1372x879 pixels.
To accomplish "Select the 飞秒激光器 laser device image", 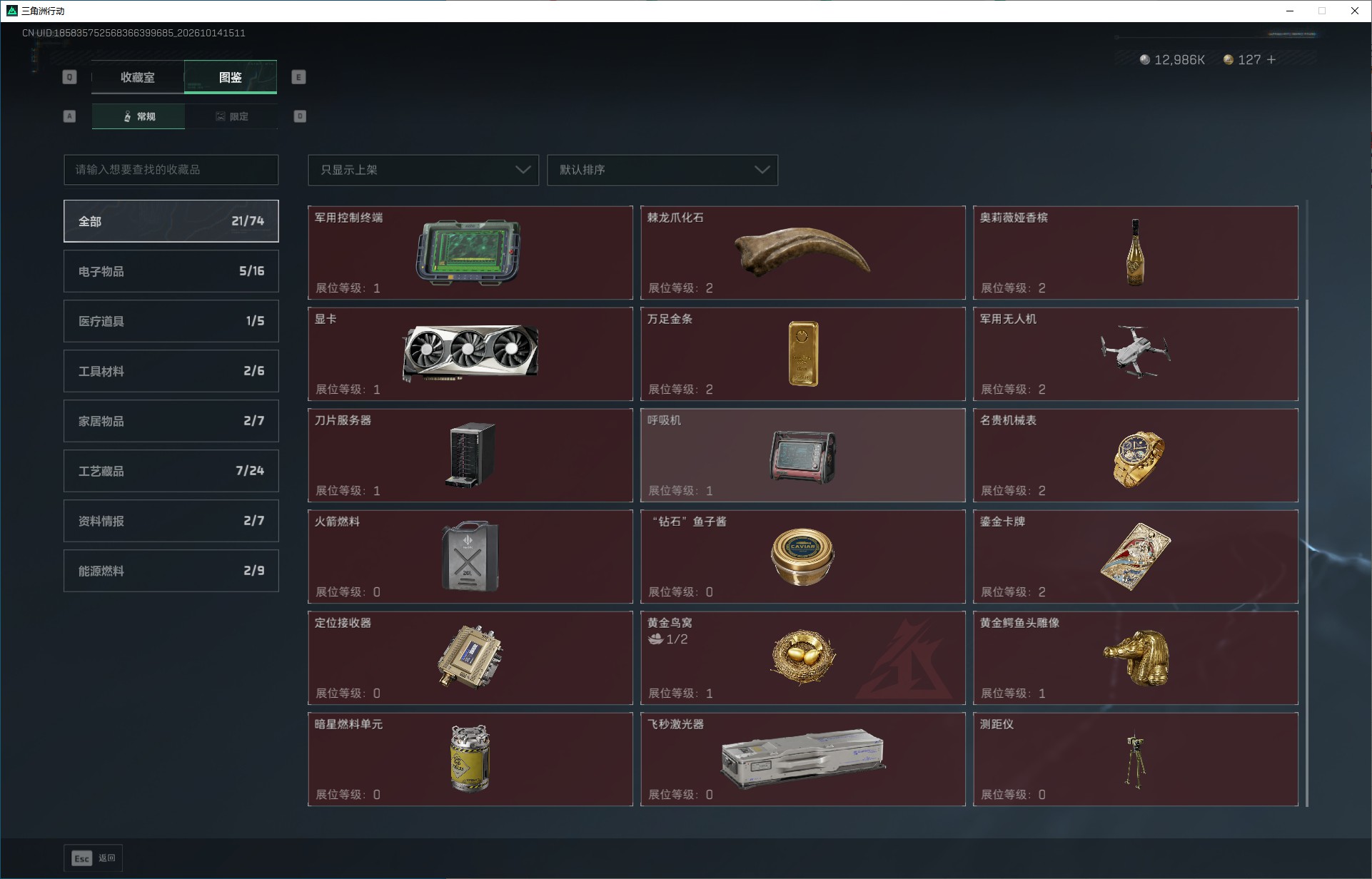I will click(x=804, y=758).
